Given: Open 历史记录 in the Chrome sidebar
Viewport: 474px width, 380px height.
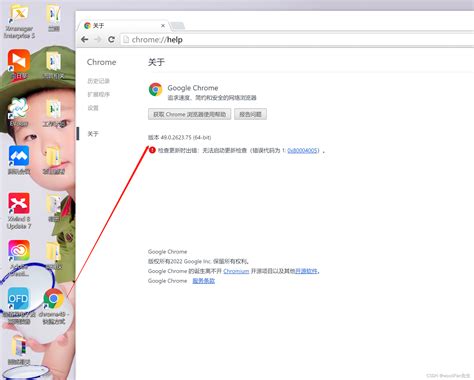Looking at the screenshot, I should pyautogui.click(x=98, y=81).
